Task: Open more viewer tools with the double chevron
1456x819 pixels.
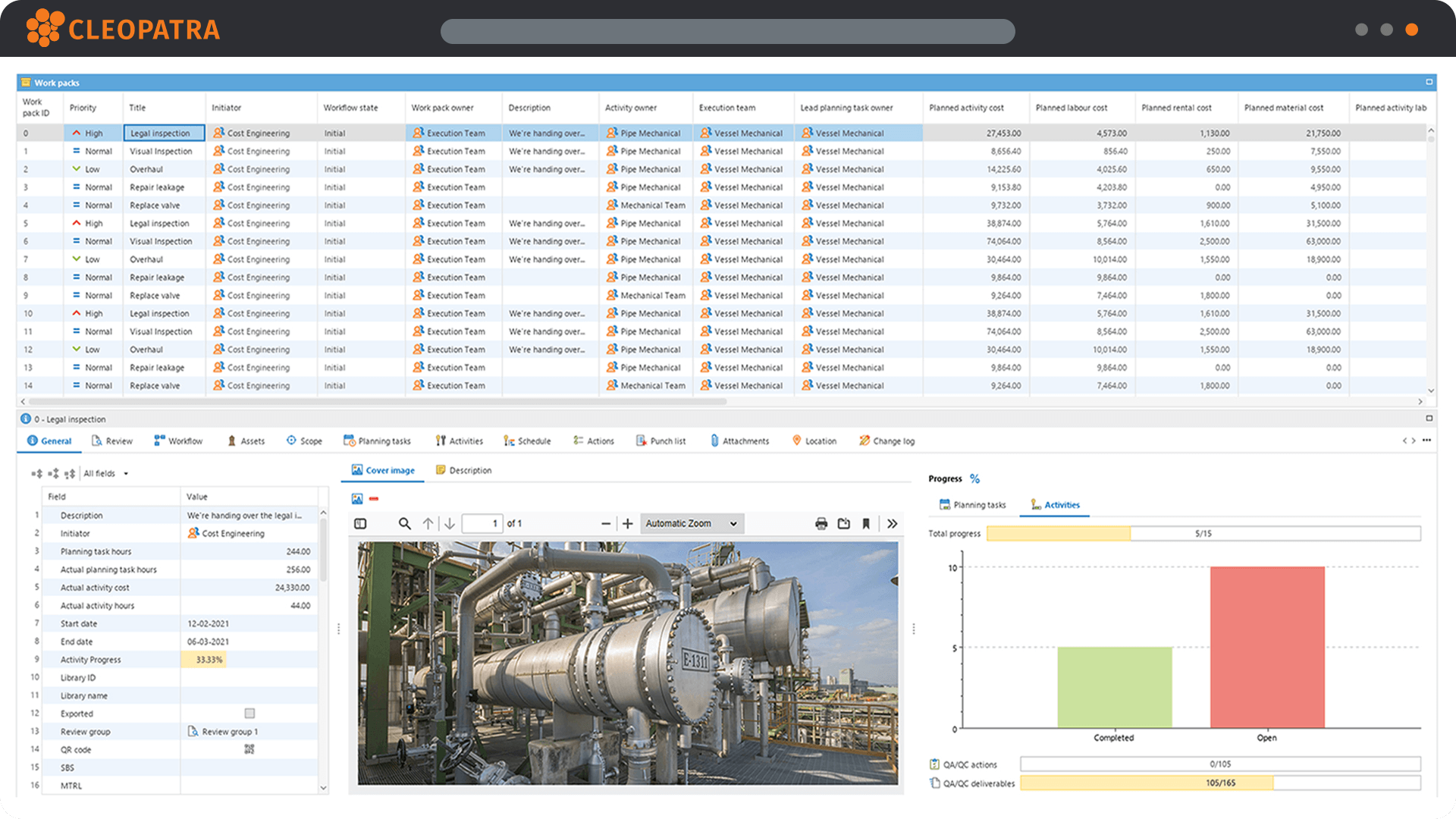Action: [893, 523]
